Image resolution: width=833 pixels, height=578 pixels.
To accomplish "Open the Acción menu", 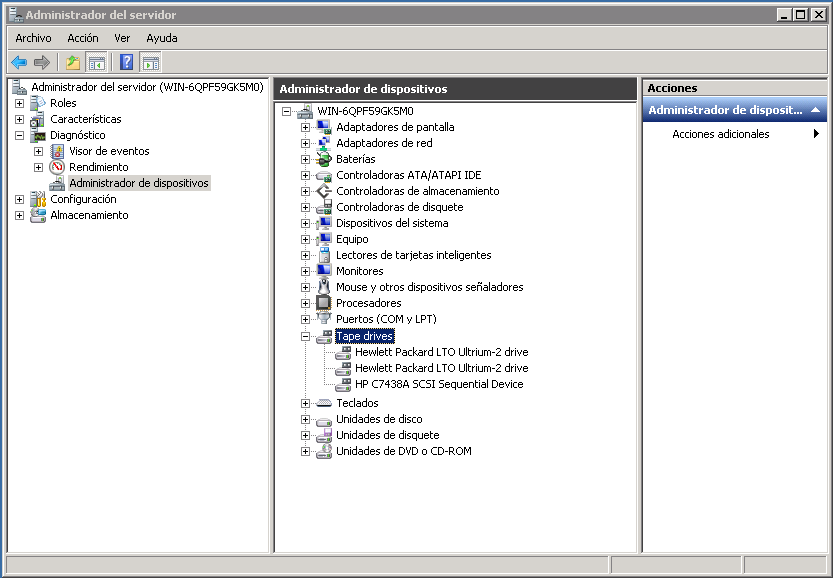I will [x=83, y=38].
